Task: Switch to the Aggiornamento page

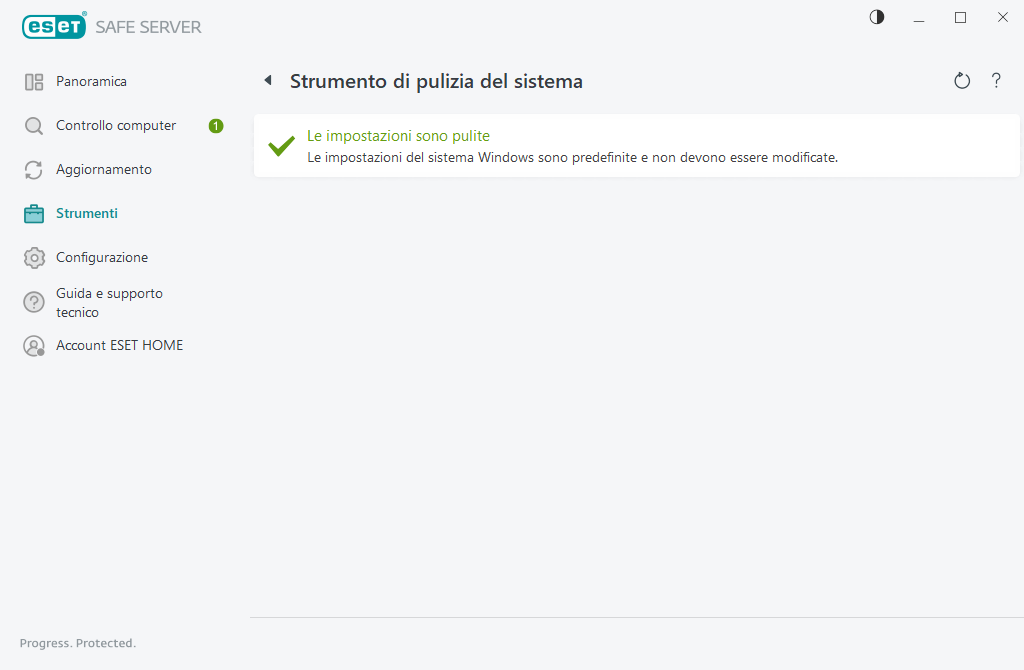Action: (104, 170)
